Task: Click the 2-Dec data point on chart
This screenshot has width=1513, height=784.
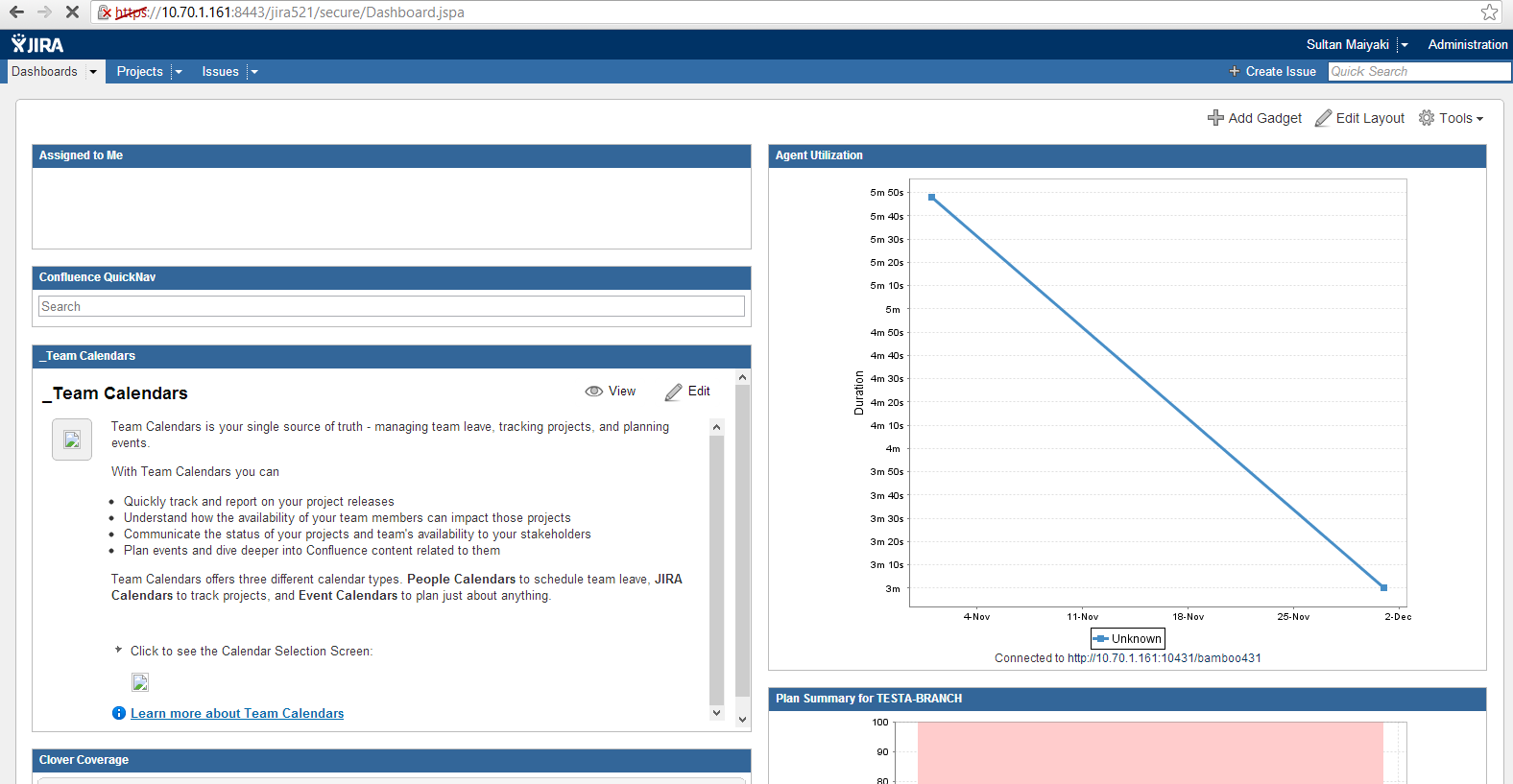Action: (x=1383, y=587)
